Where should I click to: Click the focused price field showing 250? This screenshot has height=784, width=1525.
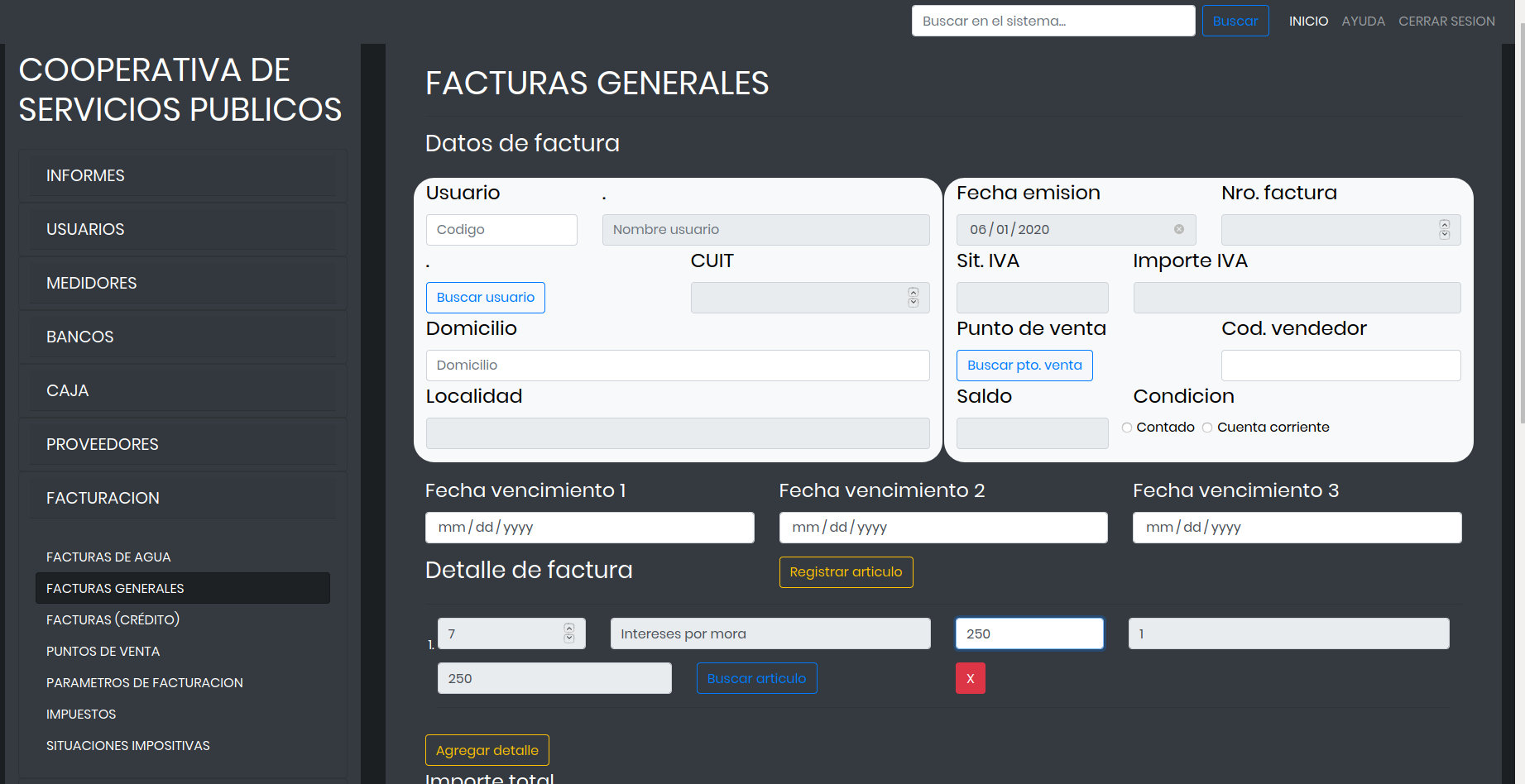pyautogui.click(x=1029, y=633)
